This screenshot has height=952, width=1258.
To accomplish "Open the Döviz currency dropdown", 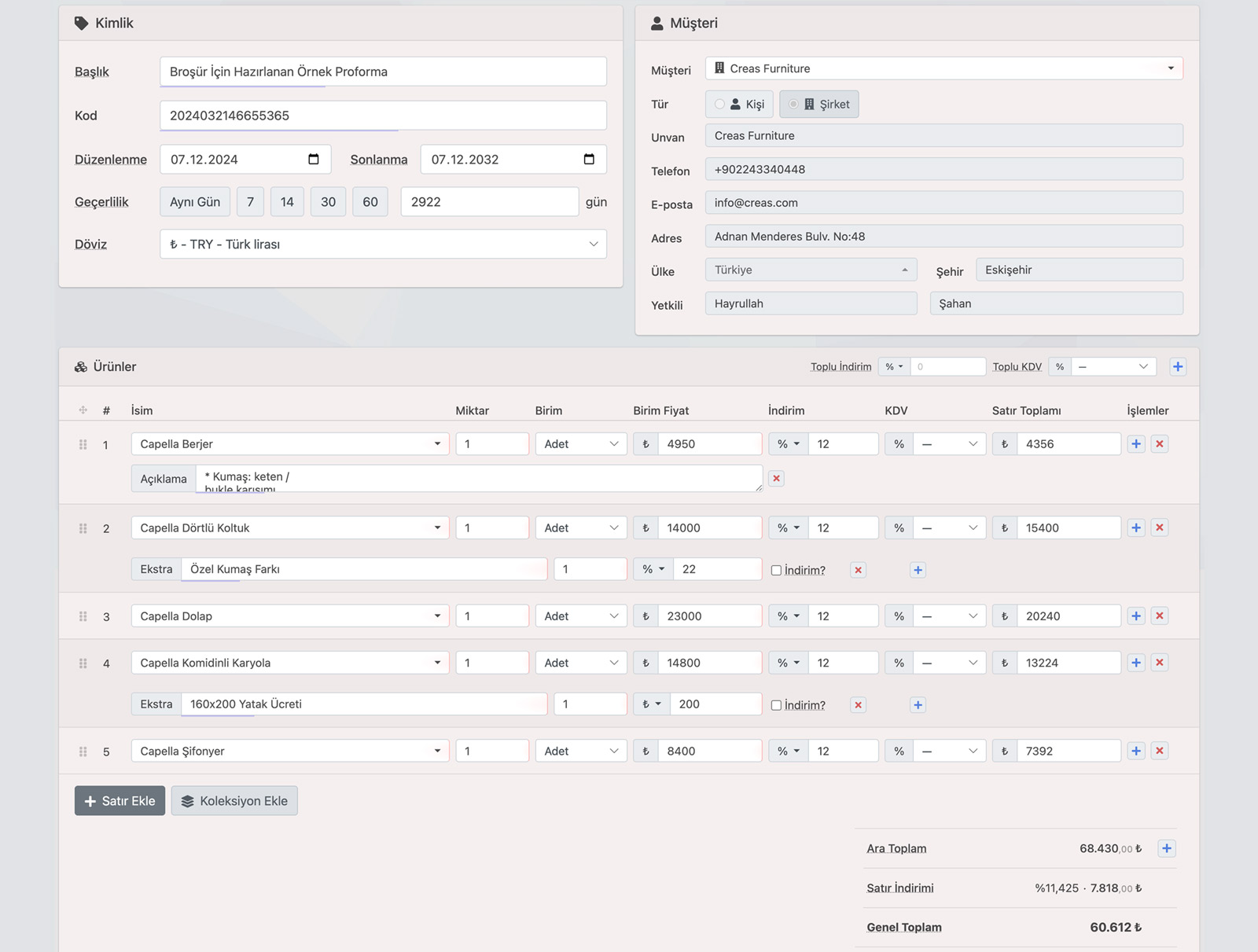I will click(383, 244).
